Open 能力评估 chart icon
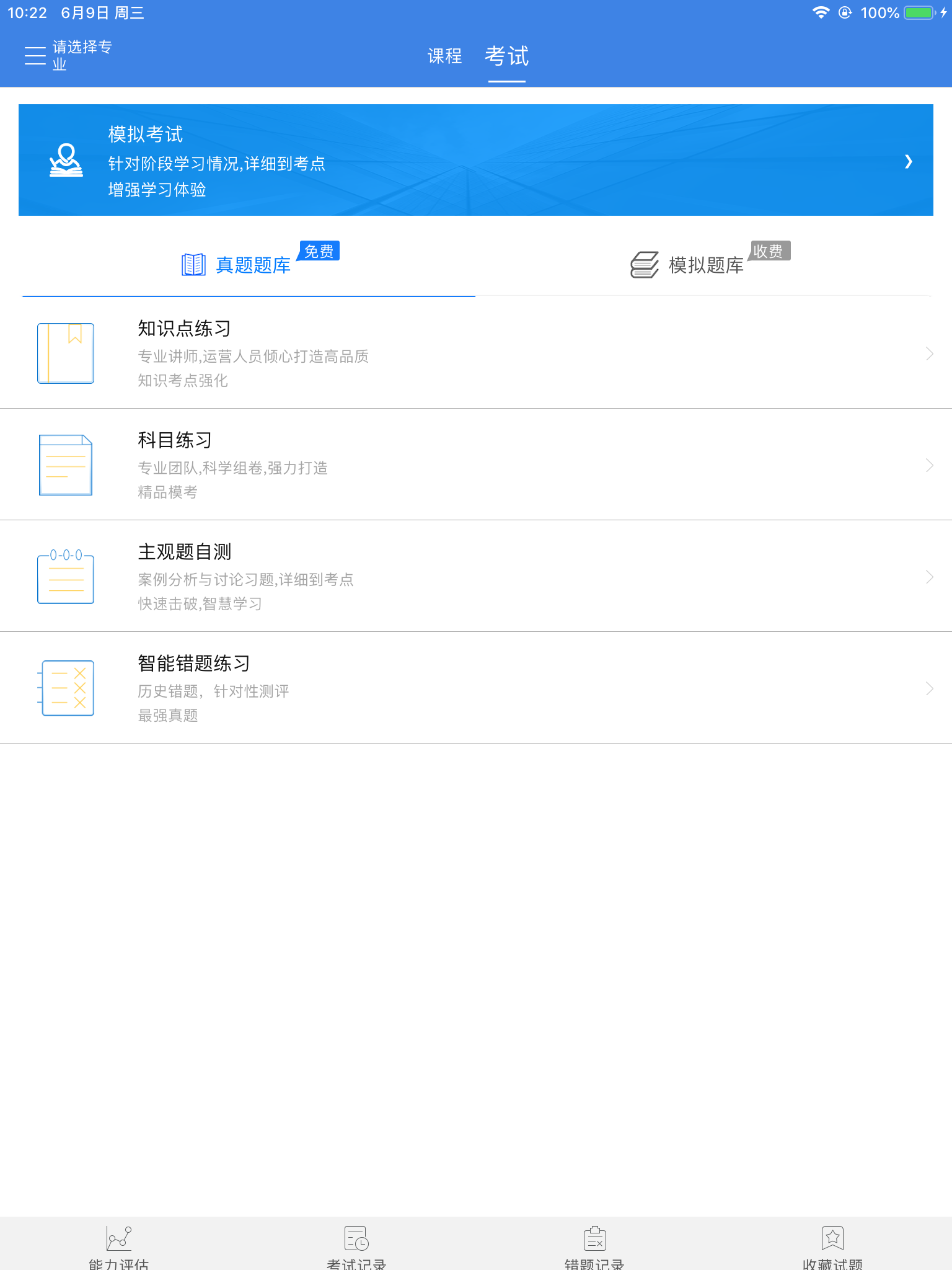The height and width of the screenshot is (1270, 952). (119, 1238)
